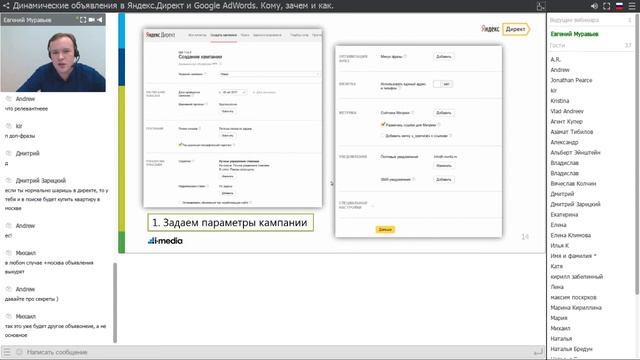Select guest Елена Климова in the list
The width and height of the screenshot is (640, 360).
[571, 235]
